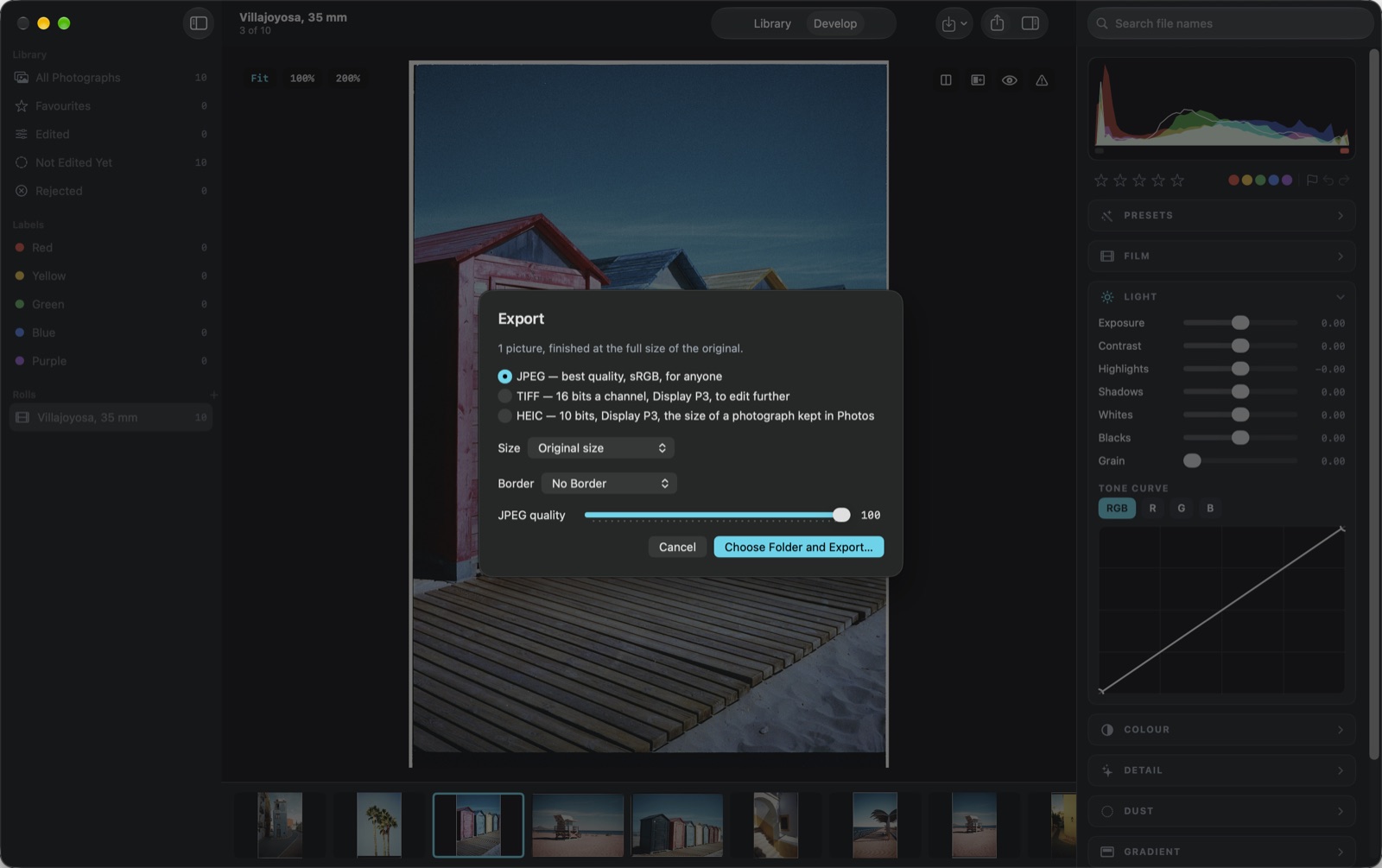Expand the Presets panel
This screenshot has width=1382, height=868.
pyautogui.click(x=1221, y=216)
